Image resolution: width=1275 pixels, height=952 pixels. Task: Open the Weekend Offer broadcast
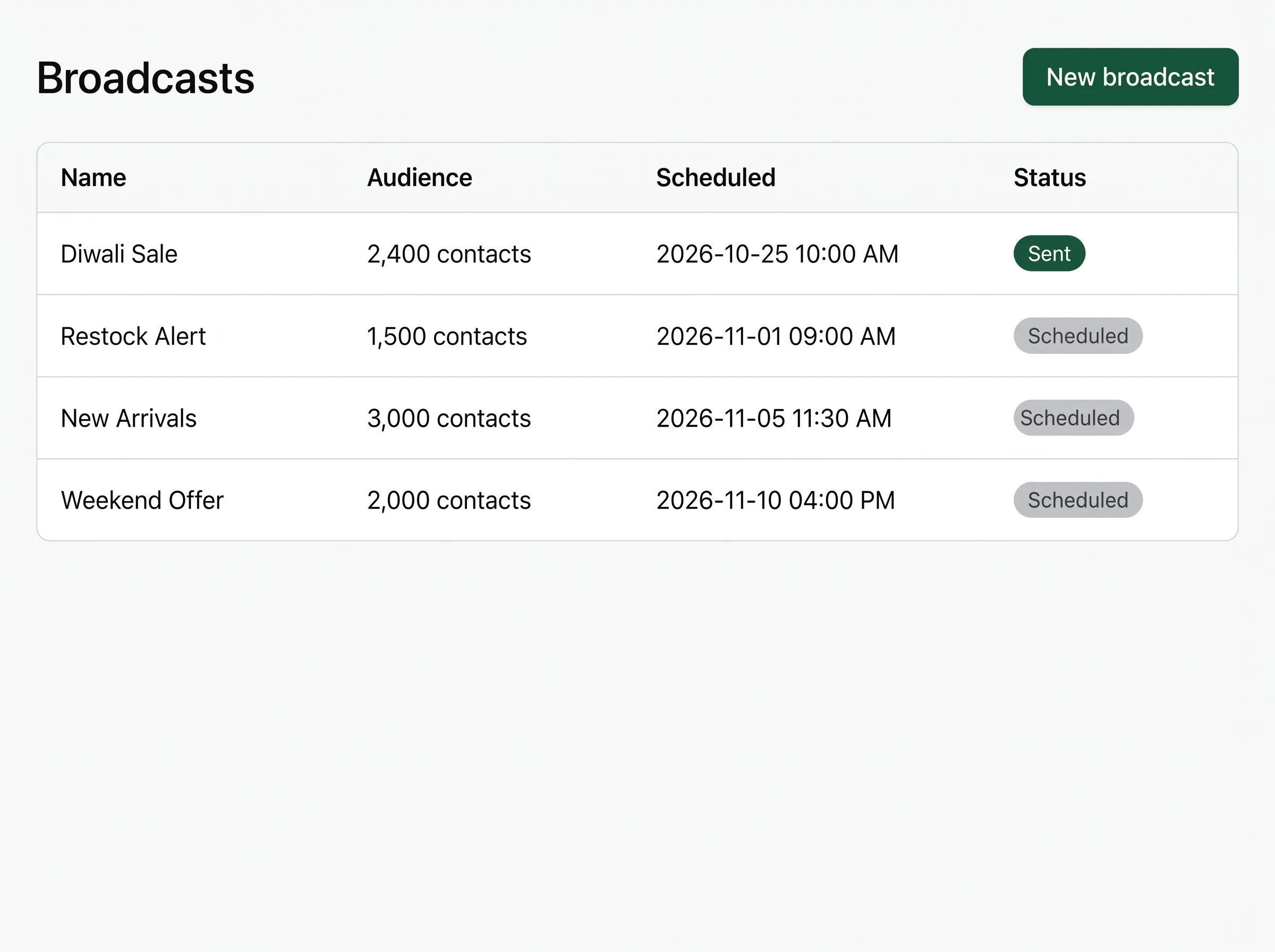pyautogui.click(x=142, y=500)
